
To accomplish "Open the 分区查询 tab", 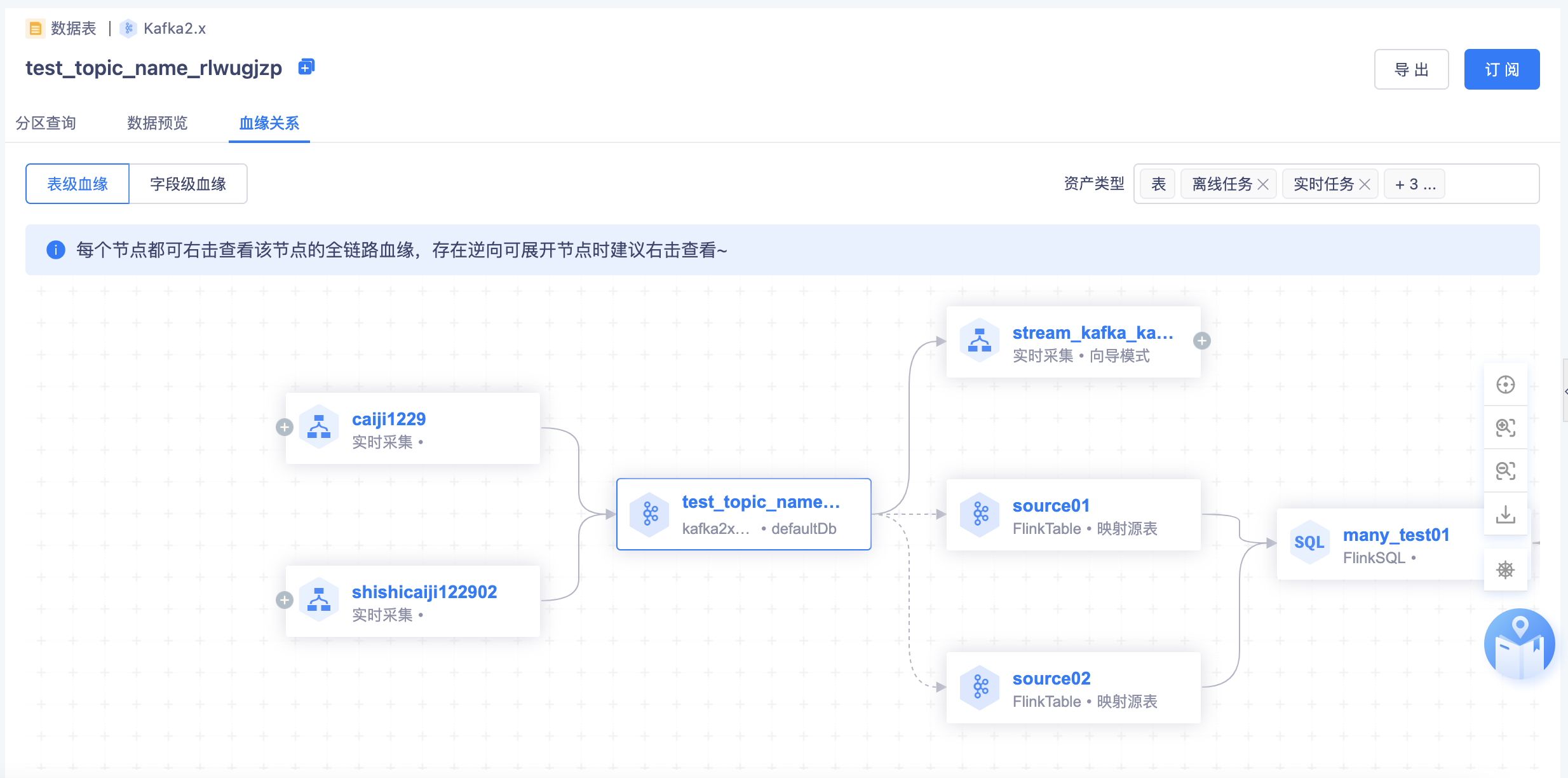I will click(x=46, y=123).
